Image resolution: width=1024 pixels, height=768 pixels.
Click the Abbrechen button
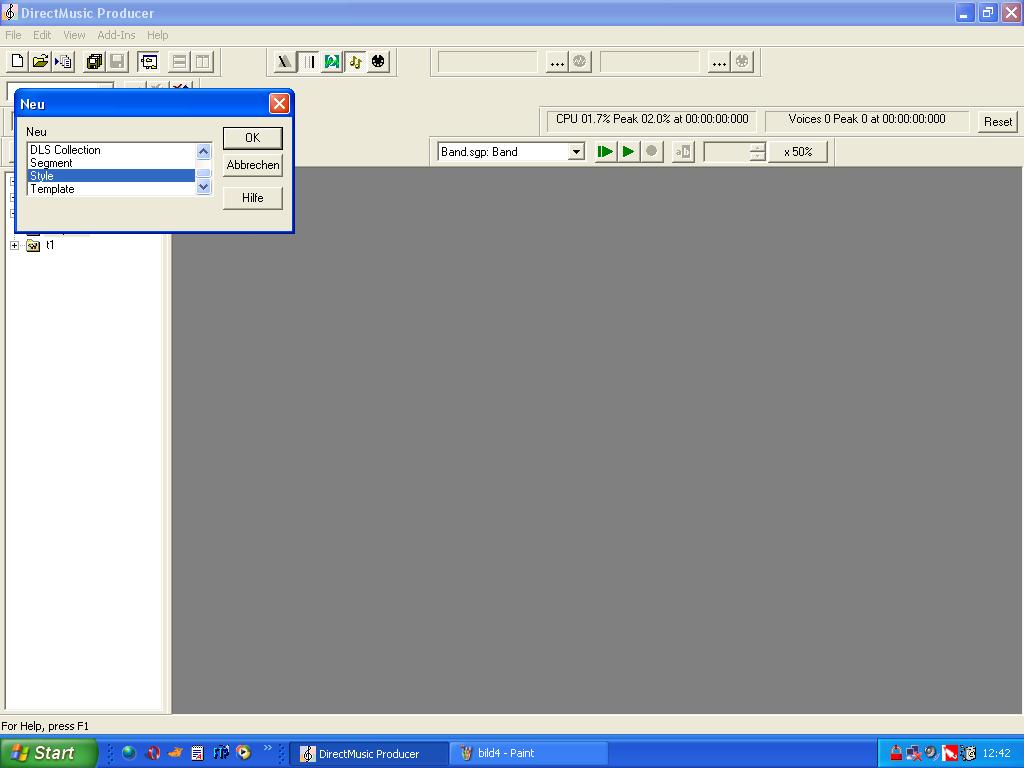(x=252, y=165)
